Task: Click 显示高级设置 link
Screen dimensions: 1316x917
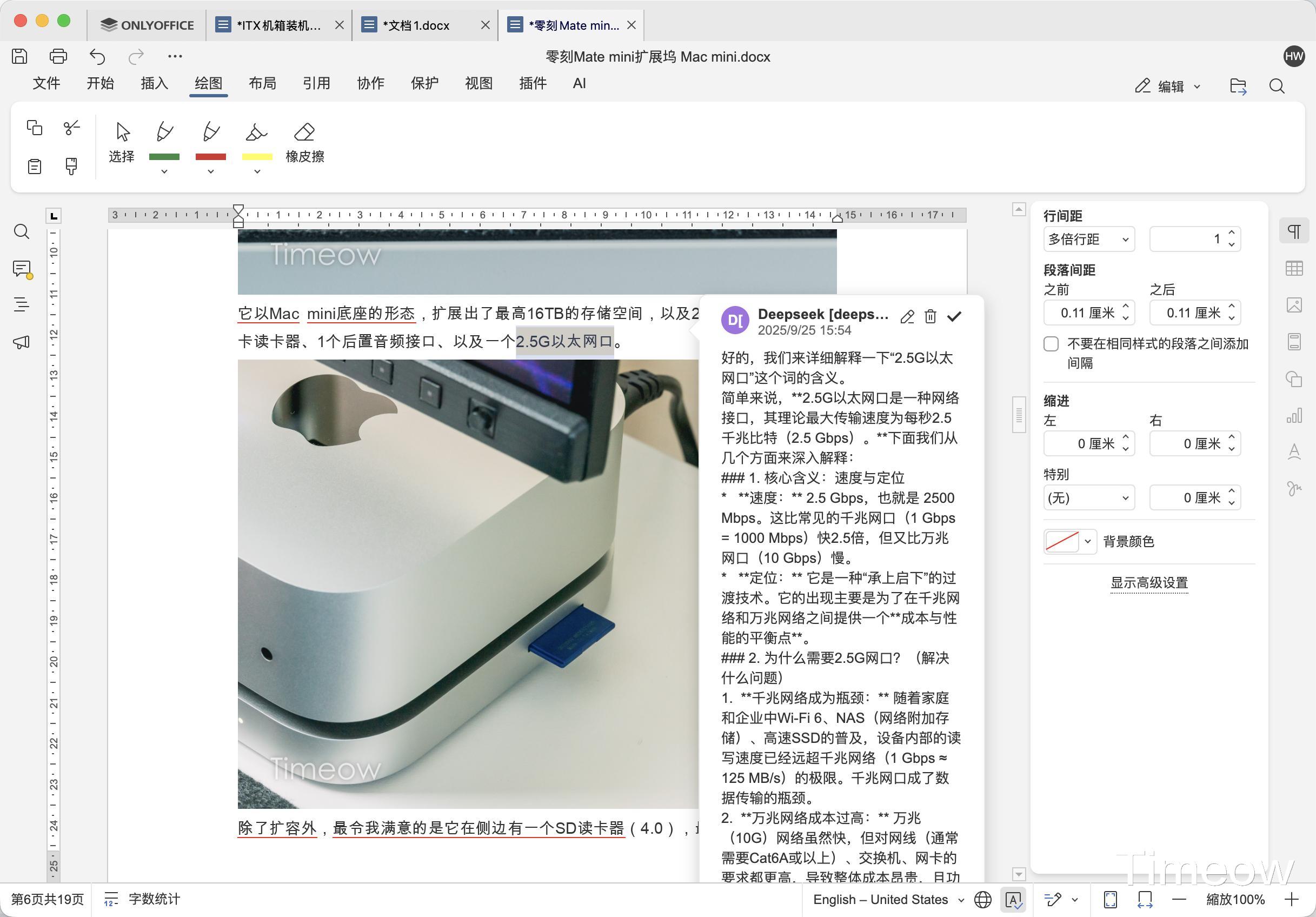Action: point(1148,583)
